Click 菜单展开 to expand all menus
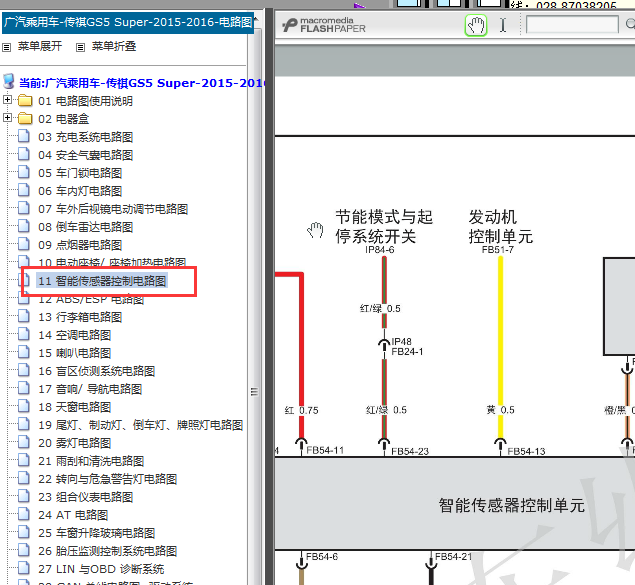The height and width of the screenshot is (585, 635). [40, 46]
